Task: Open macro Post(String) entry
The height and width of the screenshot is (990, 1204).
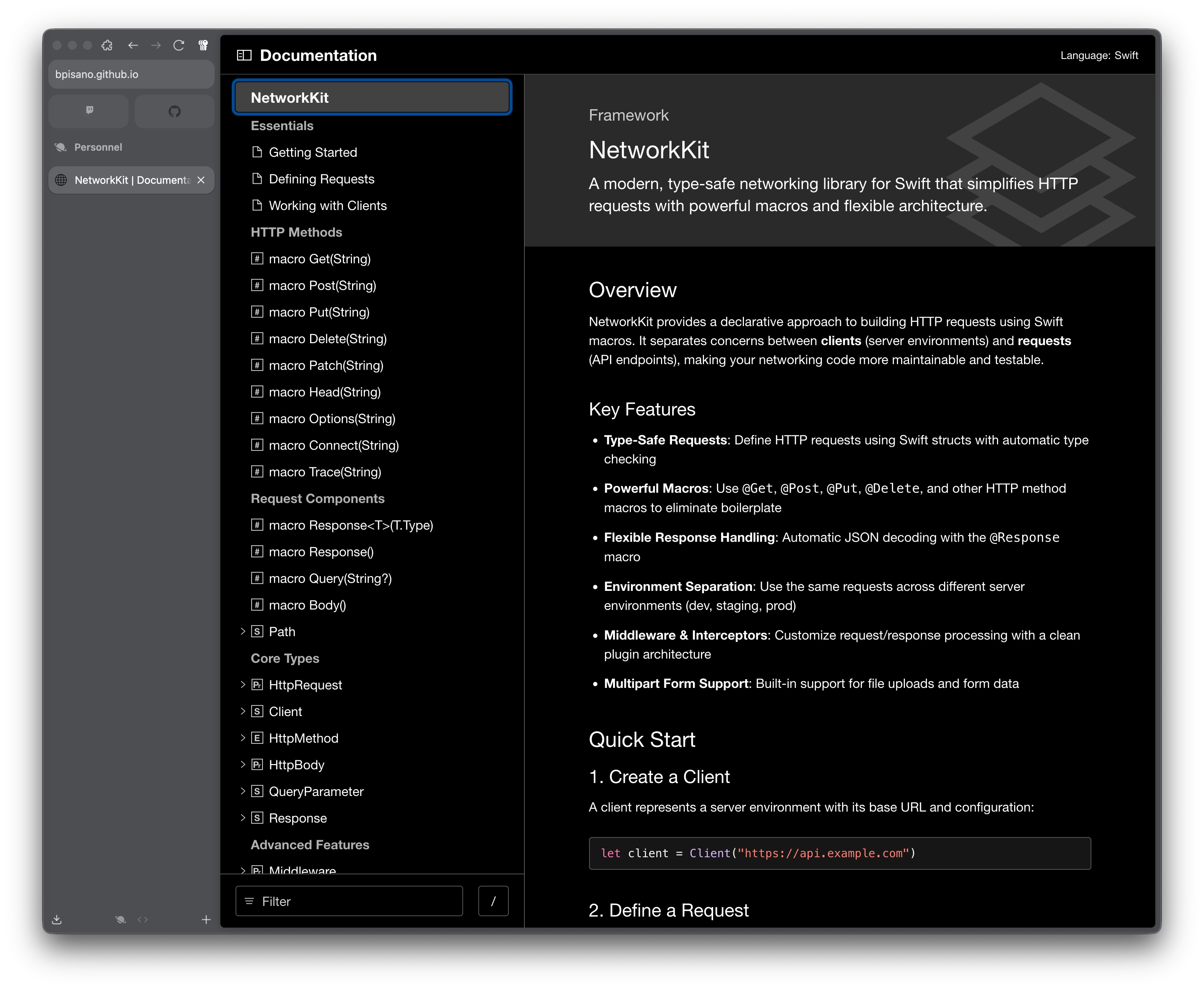Action: pyautogui.click(x=322, y=286)
